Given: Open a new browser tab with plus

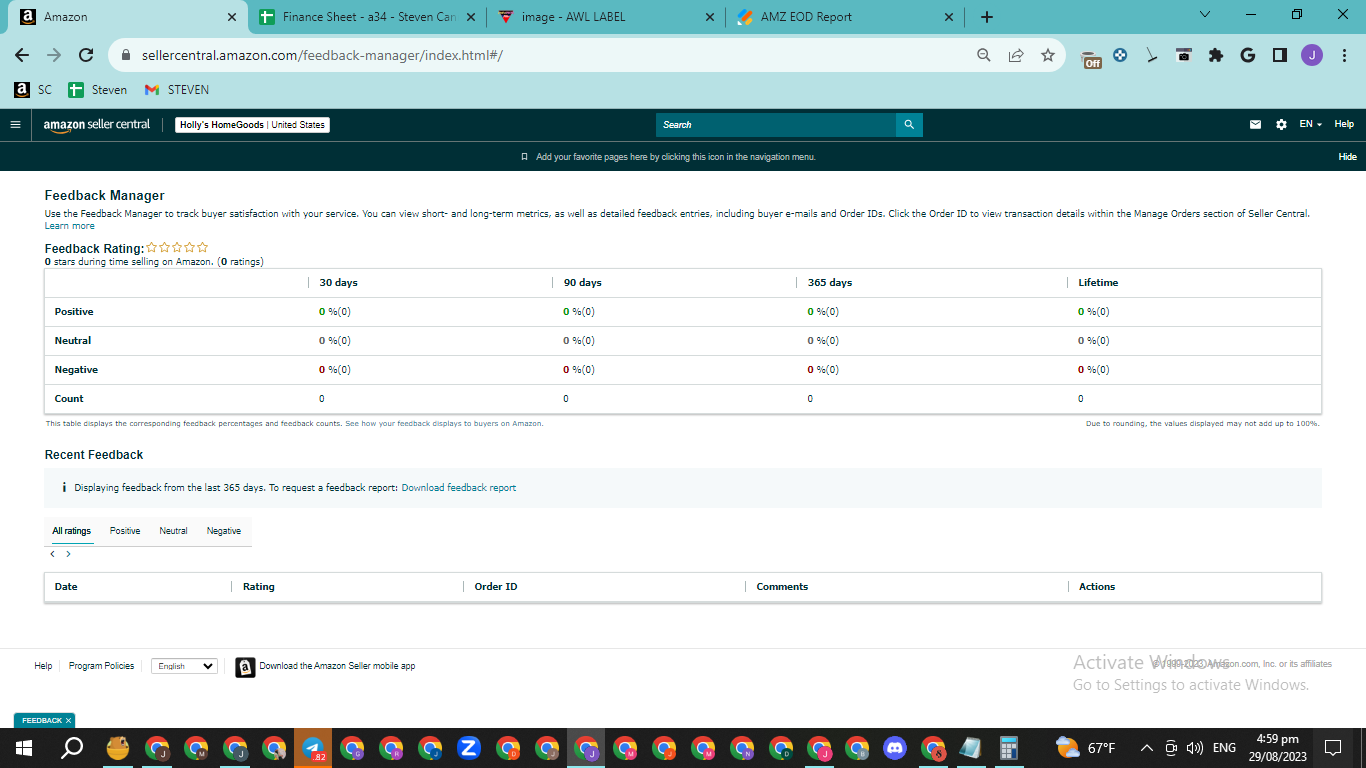Looking at the screenshot, I should pyautogui.click(x=987, y=17).
